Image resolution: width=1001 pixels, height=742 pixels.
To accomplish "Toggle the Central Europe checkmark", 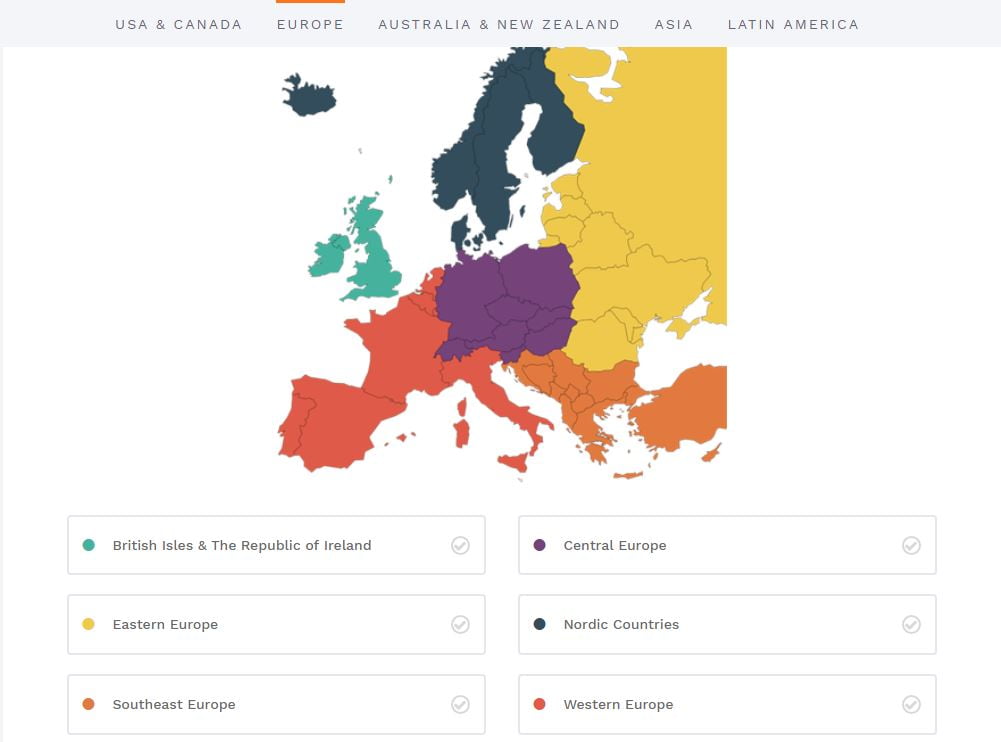I will [911, 545].
